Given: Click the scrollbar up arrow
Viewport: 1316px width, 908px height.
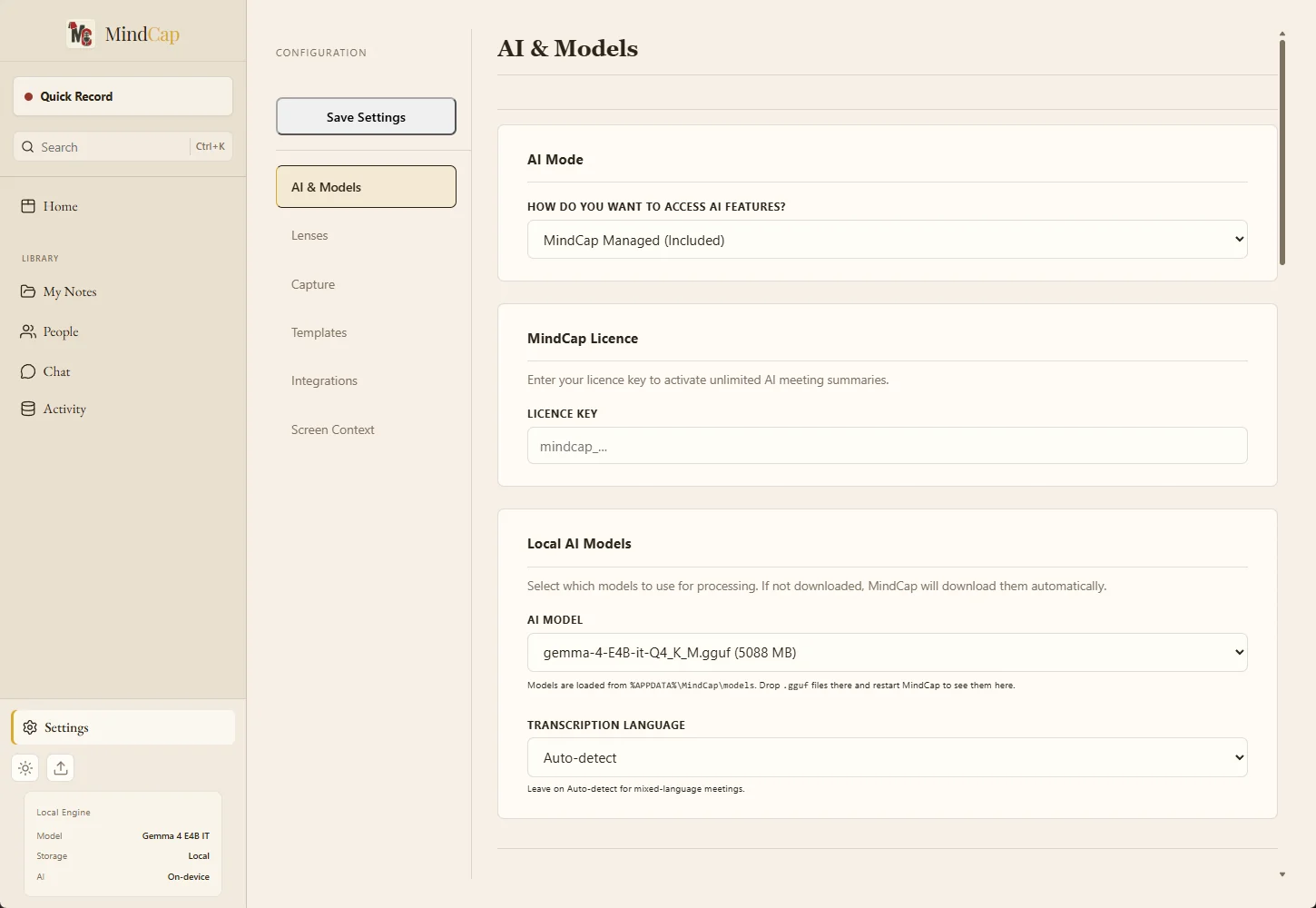Looking at the screenshot, I should click(1282, 34).
